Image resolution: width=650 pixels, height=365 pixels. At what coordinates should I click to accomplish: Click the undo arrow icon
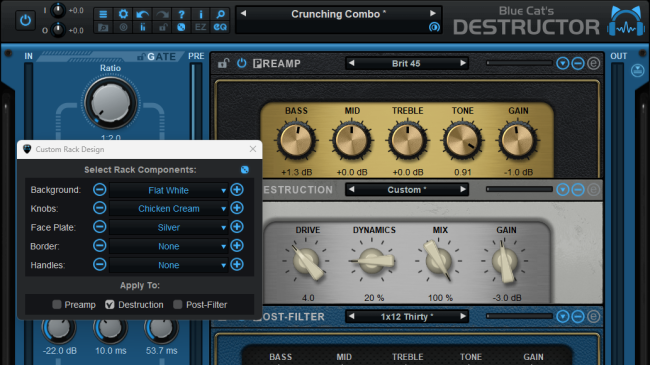pyautogui.click(x=143, y=15)
